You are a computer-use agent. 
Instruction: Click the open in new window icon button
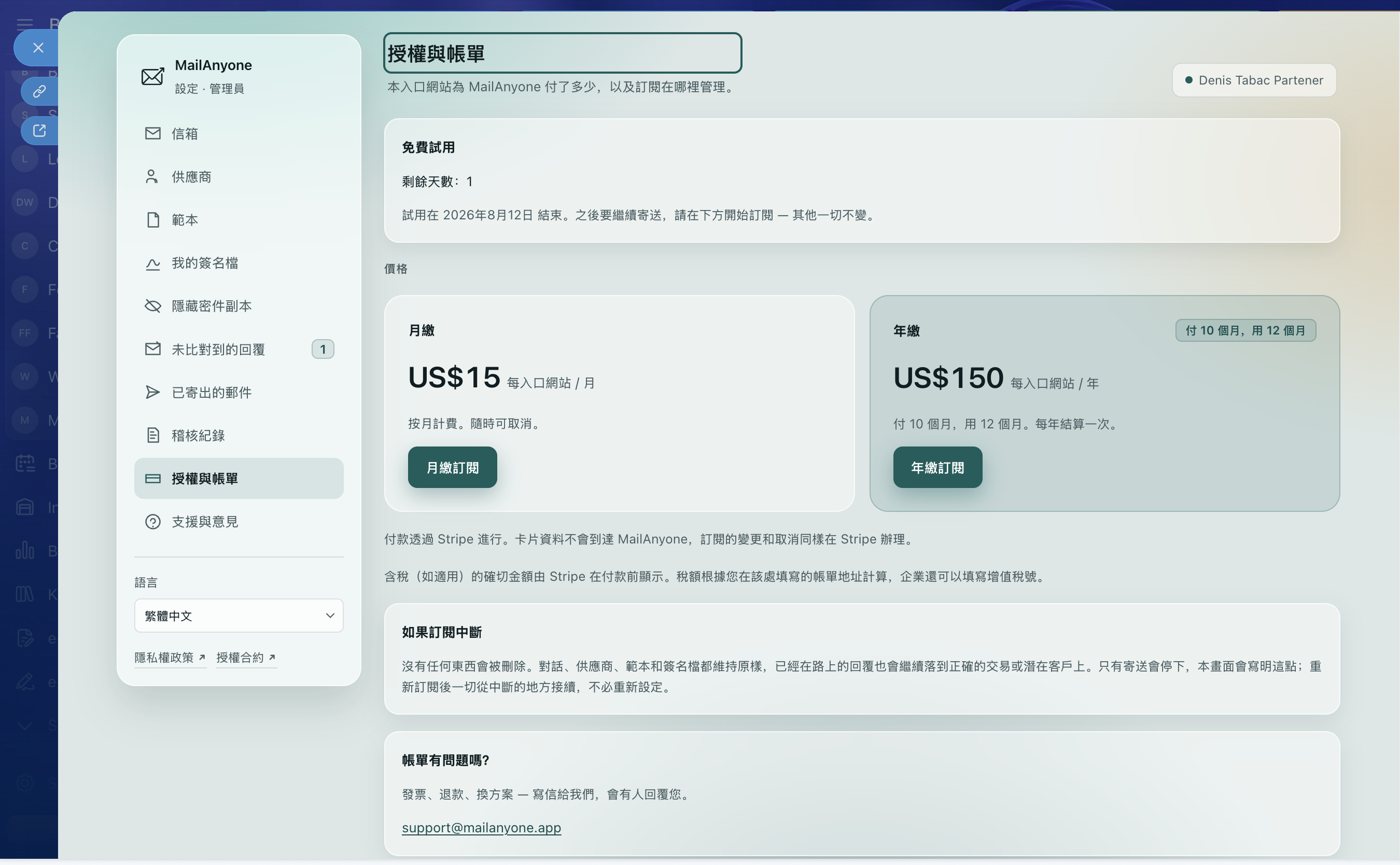click(39, 131)
